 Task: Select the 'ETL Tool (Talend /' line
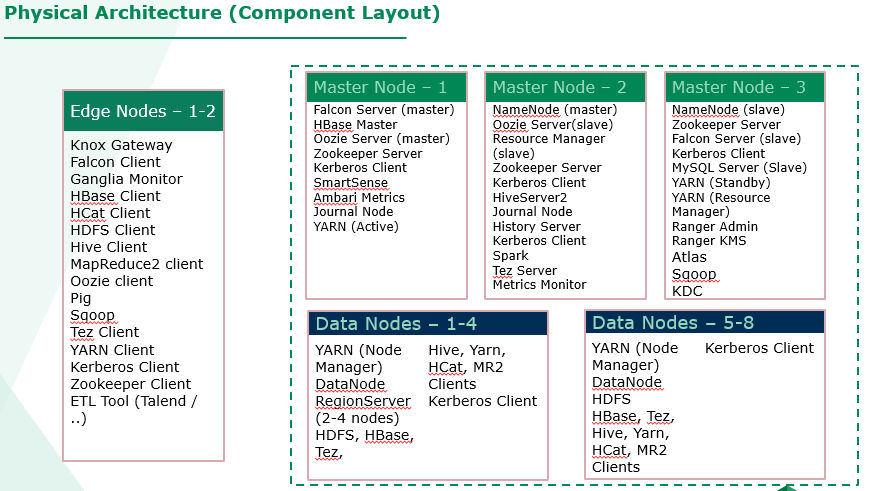pyautogui.click(x=134, y=401)
